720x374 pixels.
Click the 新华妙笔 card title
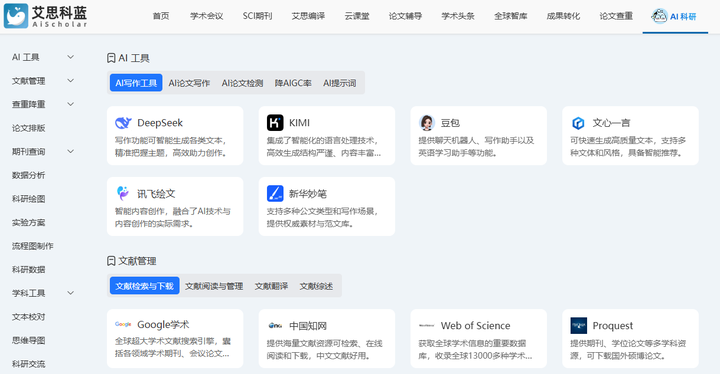coord(308,194)
